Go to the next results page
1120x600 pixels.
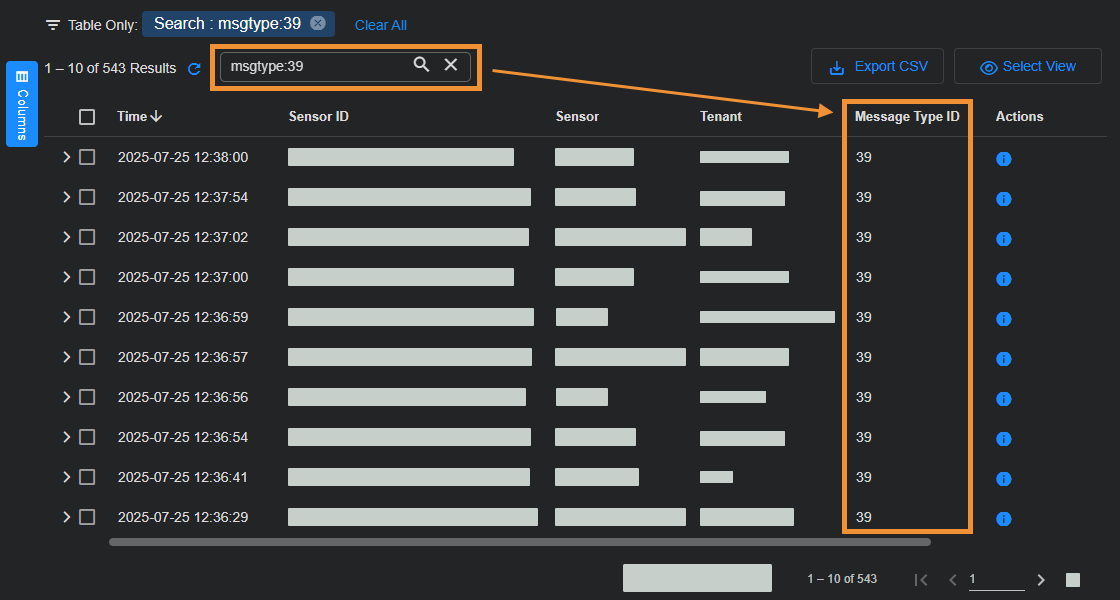[x=1041, y=580]
